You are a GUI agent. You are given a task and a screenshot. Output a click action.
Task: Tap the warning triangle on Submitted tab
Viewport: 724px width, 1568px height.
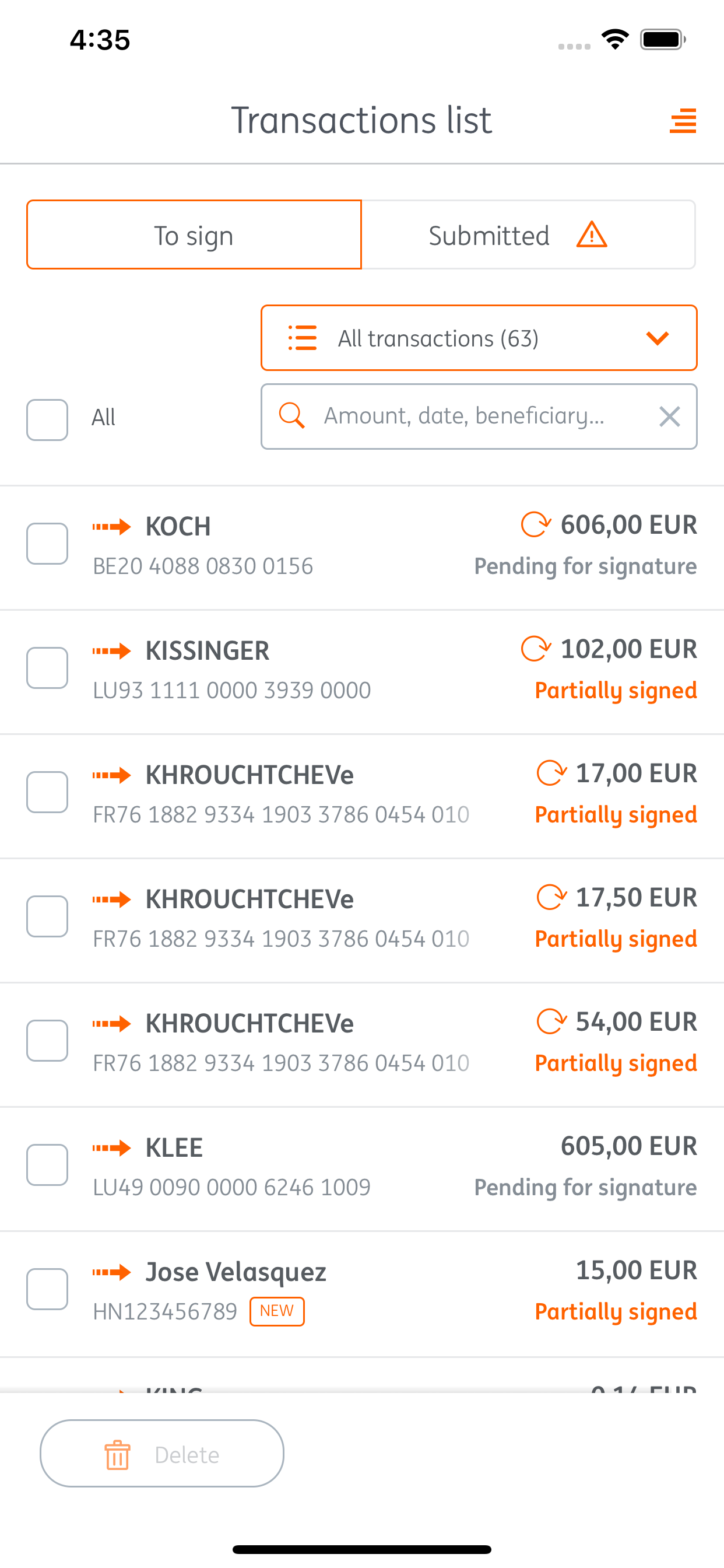coord(591,235)
